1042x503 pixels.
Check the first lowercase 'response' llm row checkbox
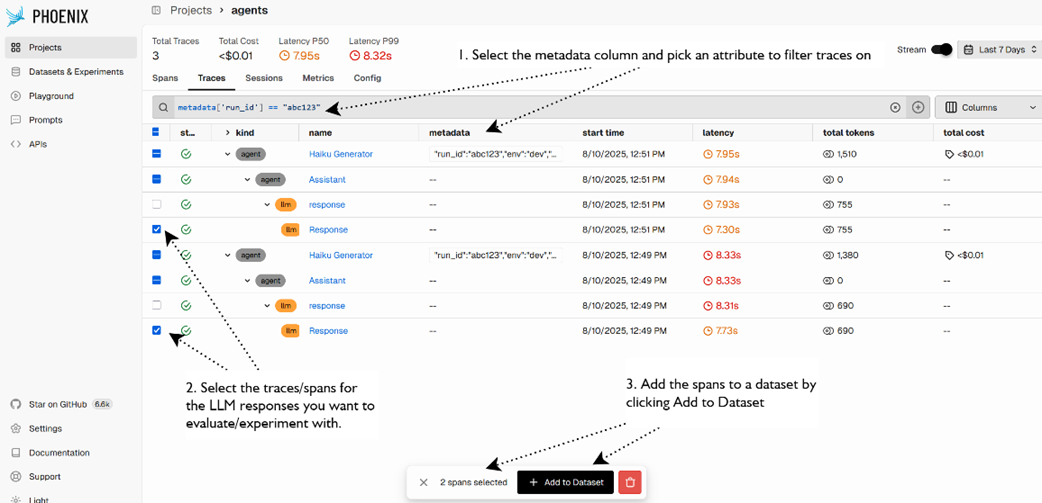(156, 204)
